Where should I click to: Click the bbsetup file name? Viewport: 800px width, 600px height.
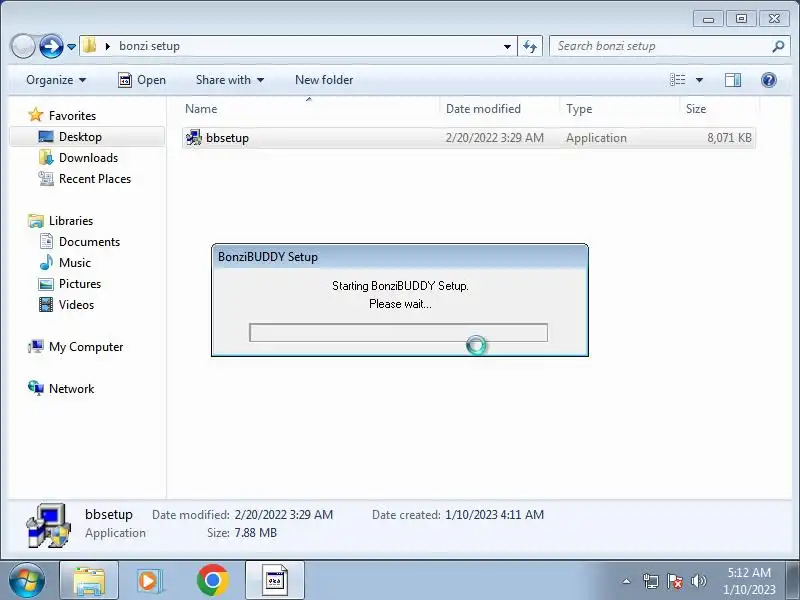(227, 138)
